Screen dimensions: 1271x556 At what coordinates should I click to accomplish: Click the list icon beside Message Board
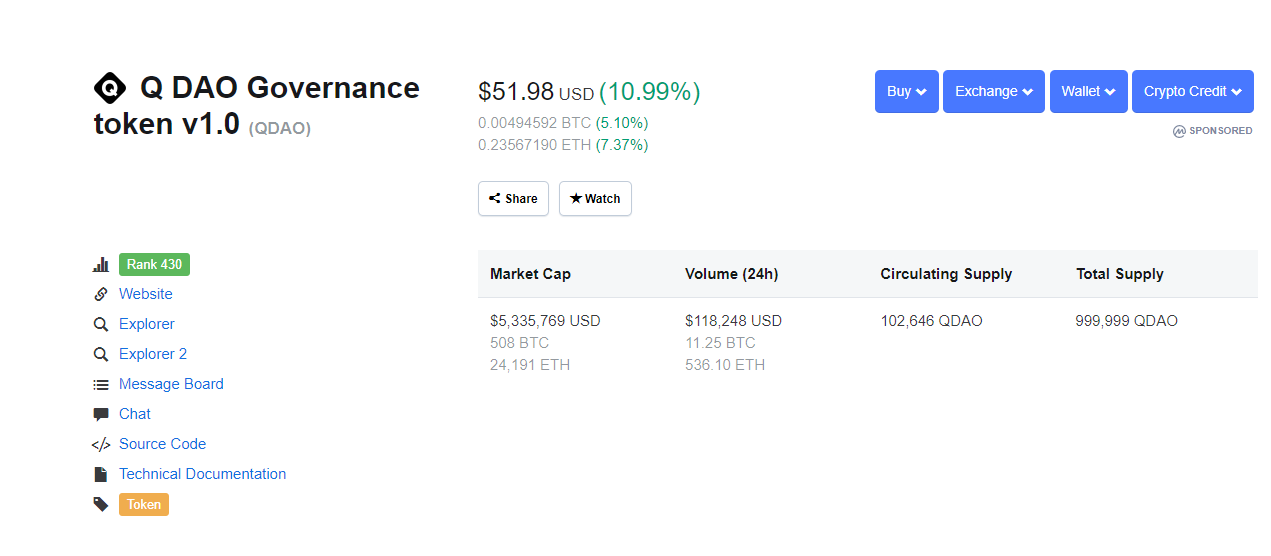(101, 384)
